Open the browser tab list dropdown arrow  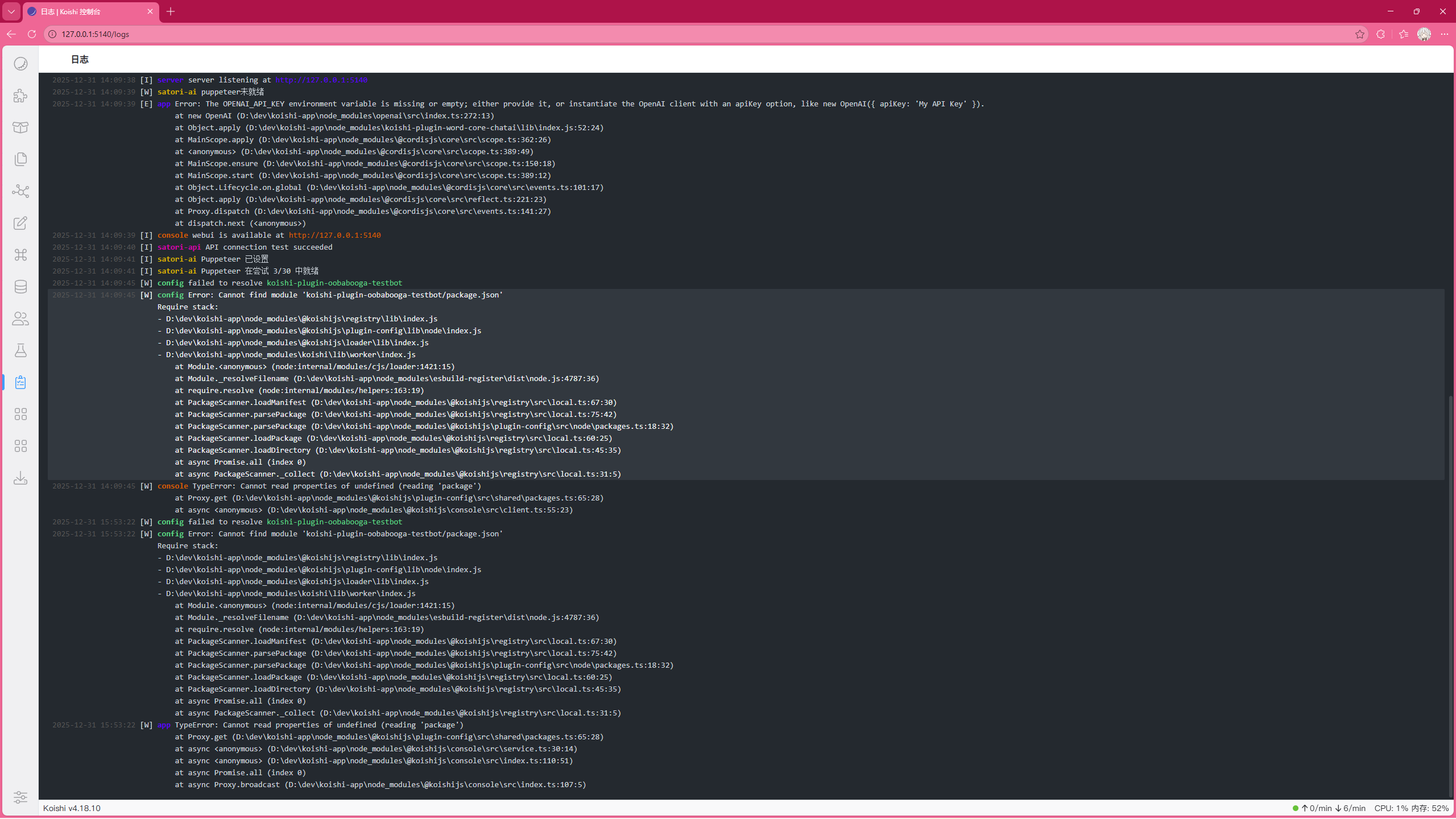click(x=11, y=11)
